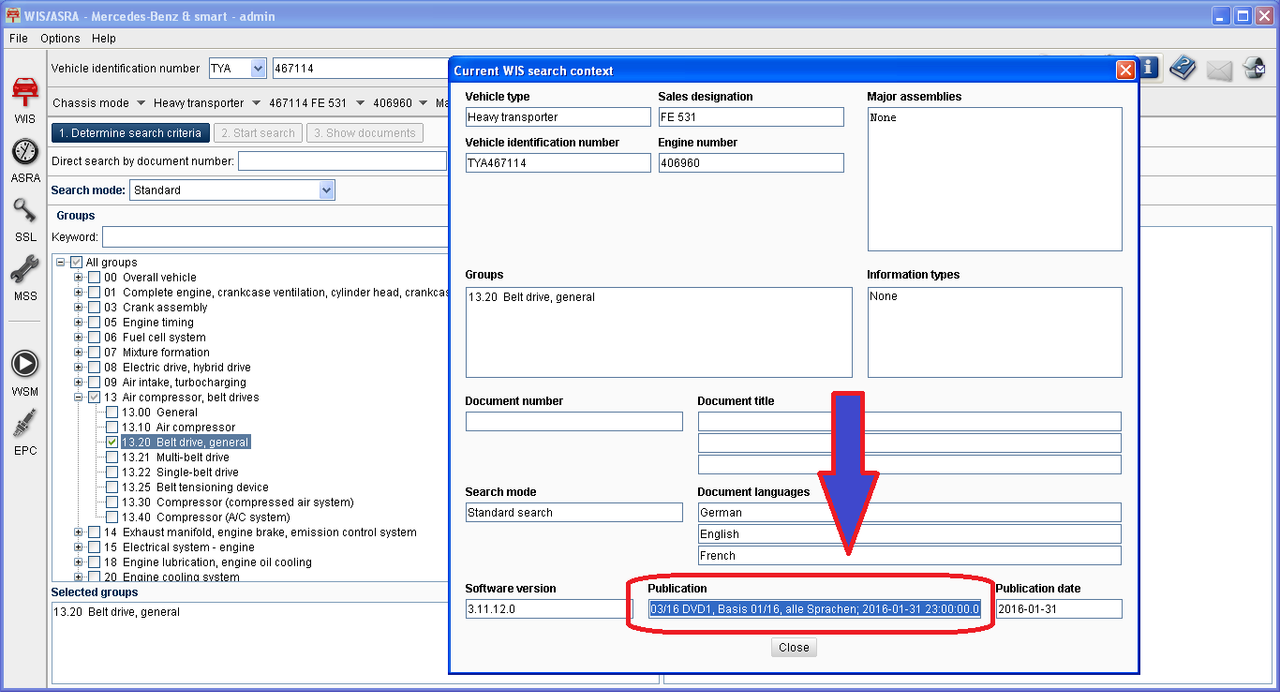Viewport: 1280px width, 692px height.
Task: Select 13.30 Compressor (compressed air system) row
Action: (x=238, y=502)
